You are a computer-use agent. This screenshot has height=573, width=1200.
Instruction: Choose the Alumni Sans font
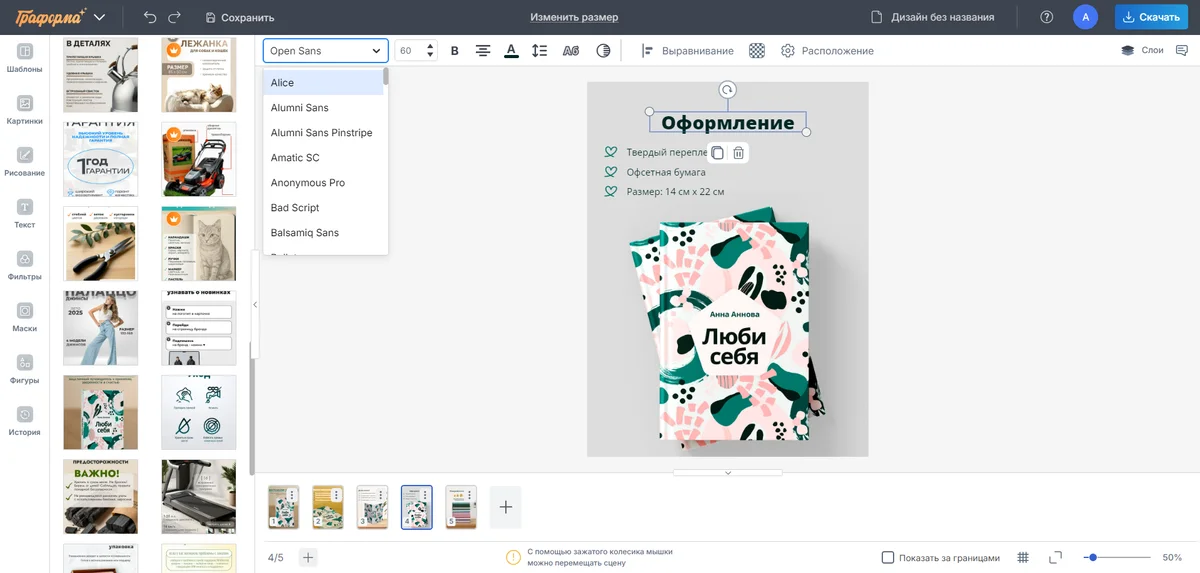click(323, 108)
